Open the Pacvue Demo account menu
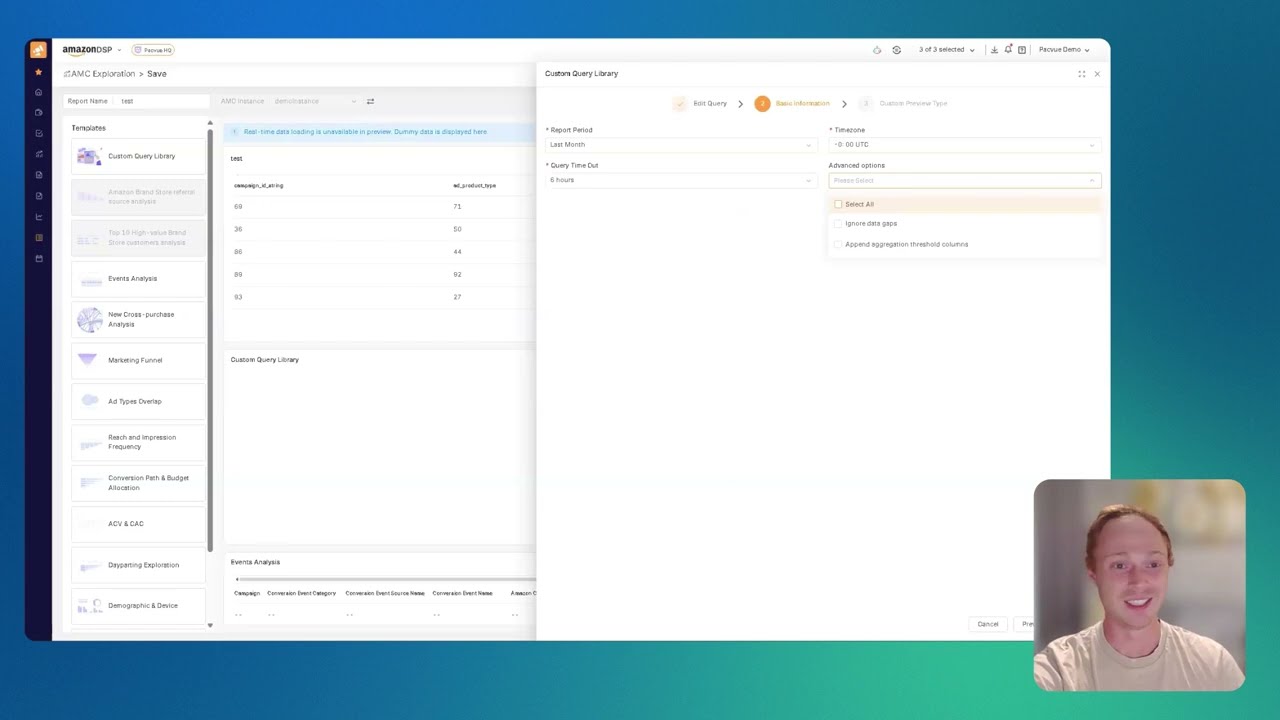 click(x=1063, y=50)
